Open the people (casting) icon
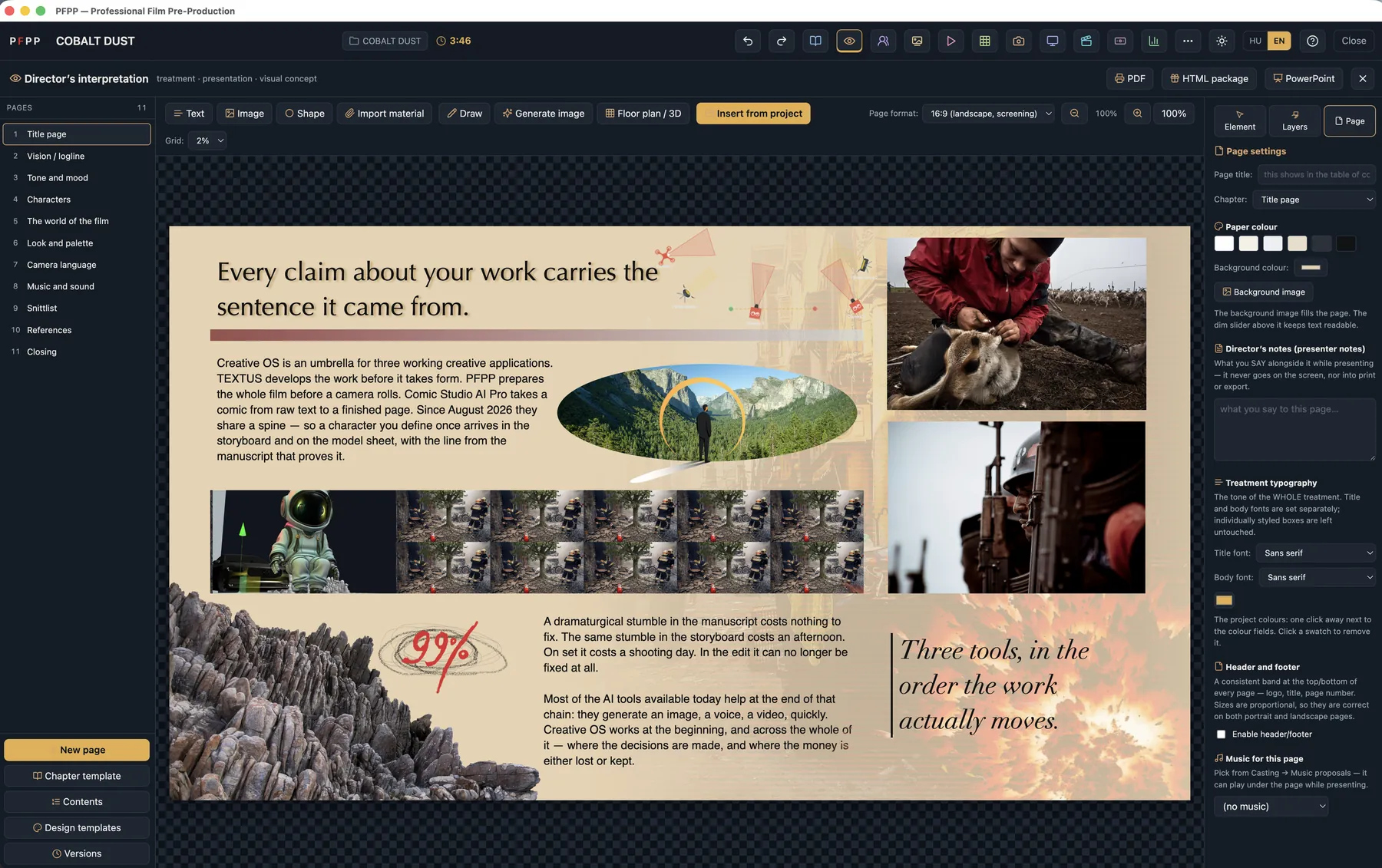This screenshot has width=1382, height=868. (883, 41)
